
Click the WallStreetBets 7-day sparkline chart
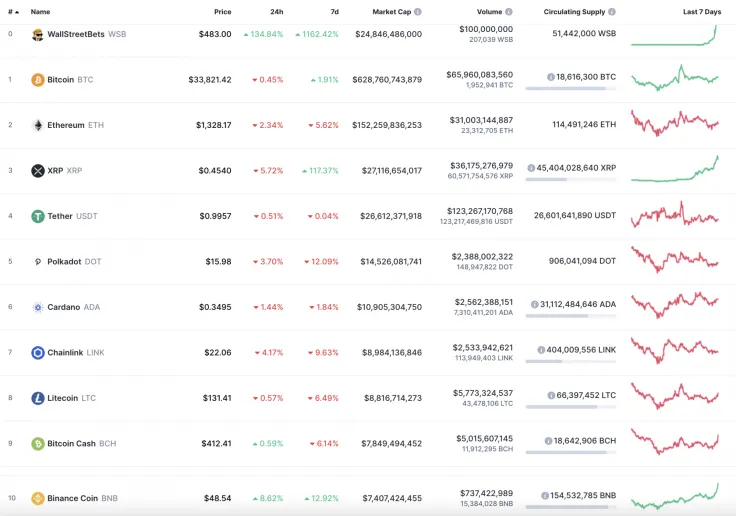(x=674, y=35)
